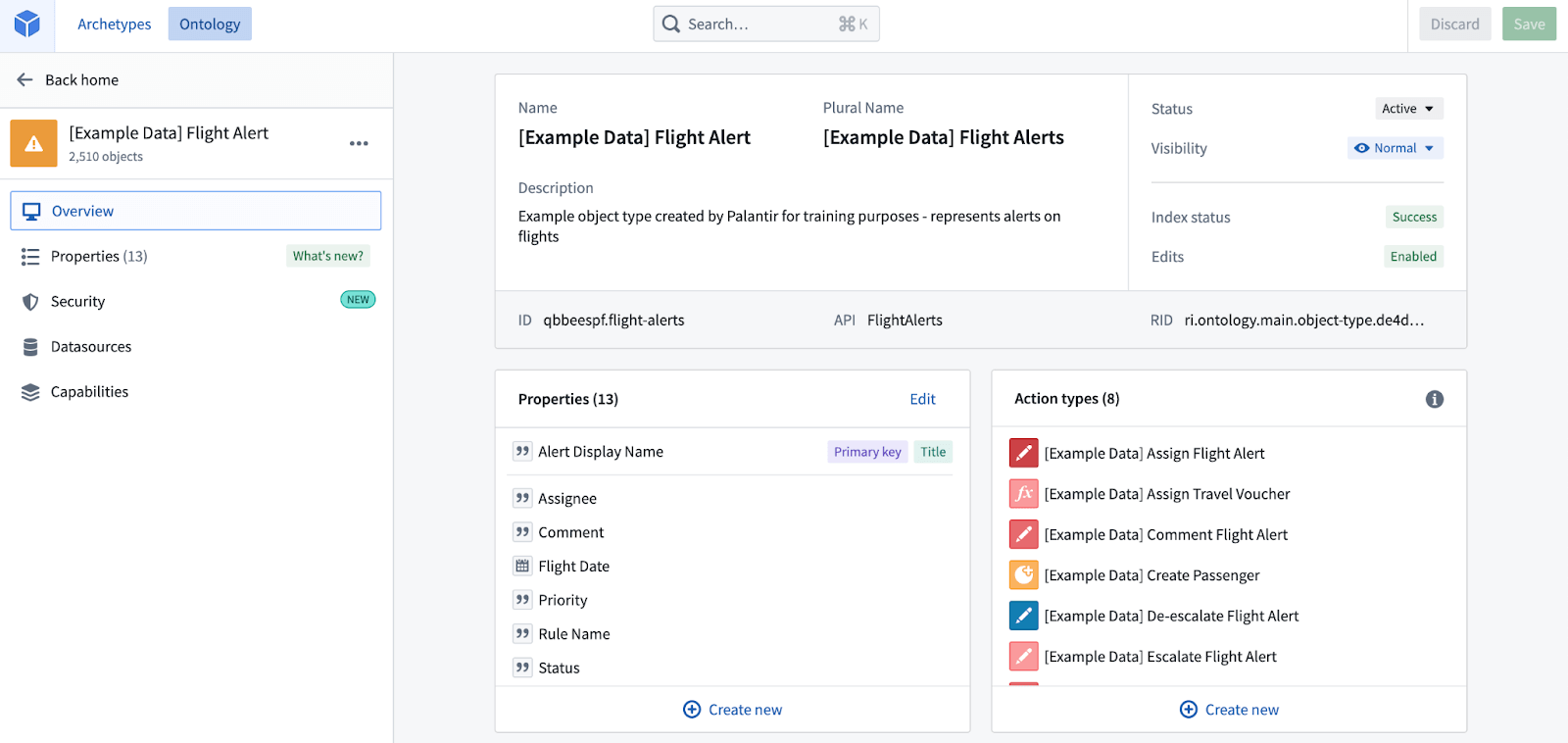
Task: Click the string type icon beside Comment
Action: click(x=522, y=531)
